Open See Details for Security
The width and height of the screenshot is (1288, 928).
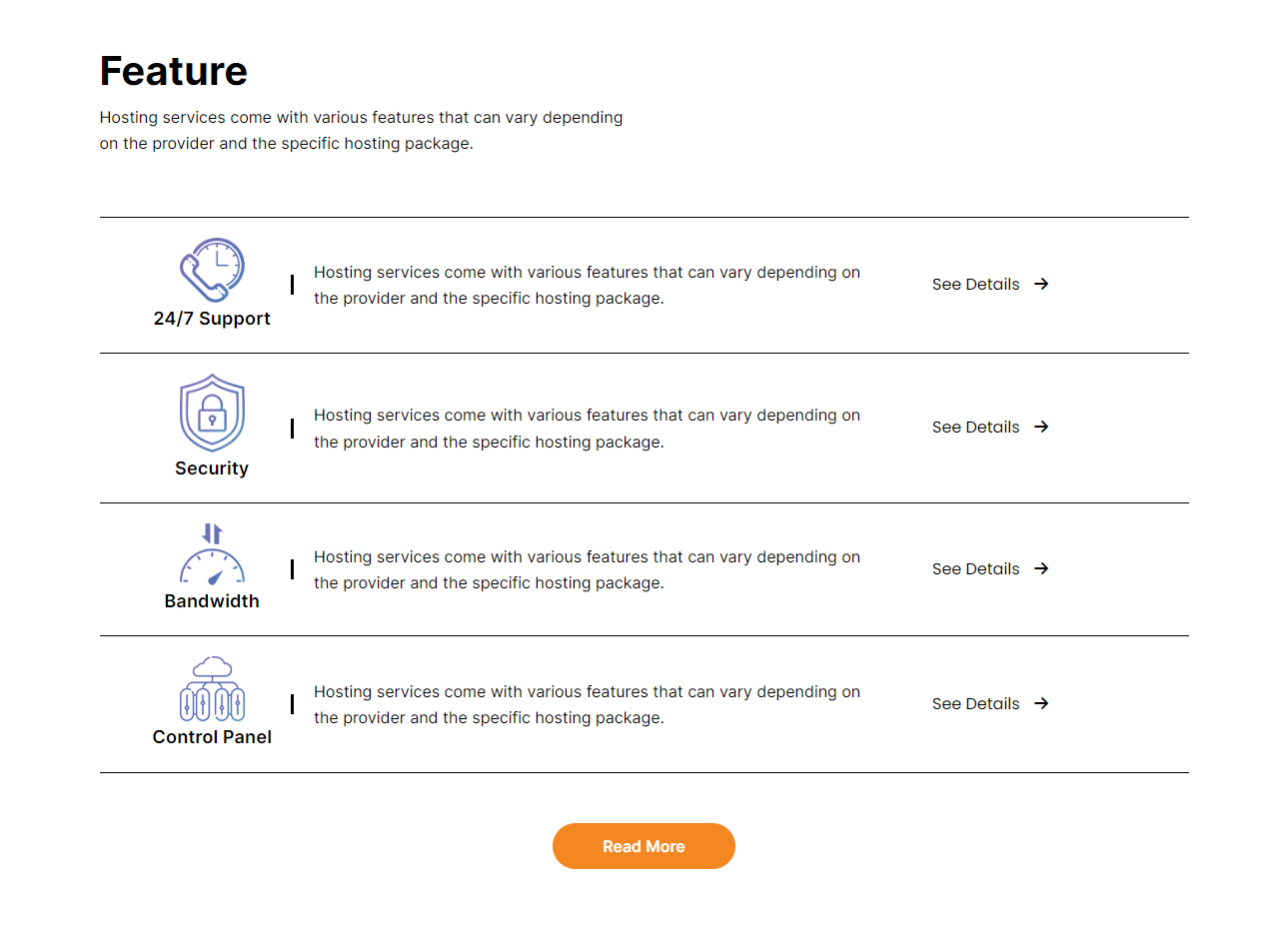(975, 428)
